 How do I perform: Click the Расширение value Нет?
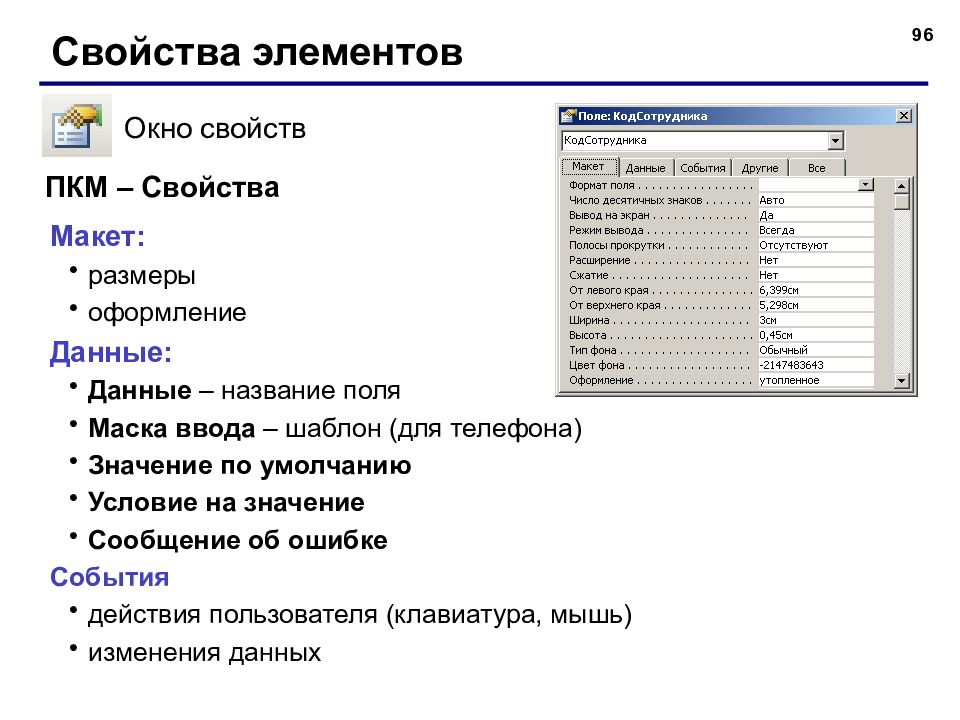coord(816,260)
